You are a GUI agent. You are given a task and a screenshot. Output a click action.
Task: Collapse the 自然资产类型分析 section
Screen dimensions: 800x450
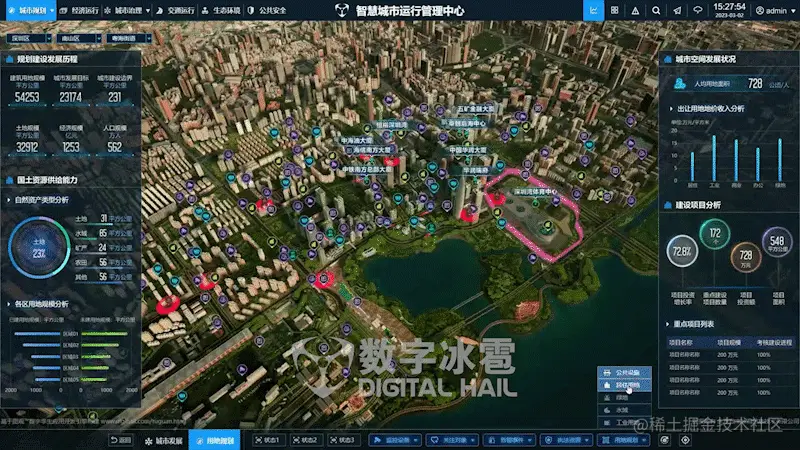point(9,200)
